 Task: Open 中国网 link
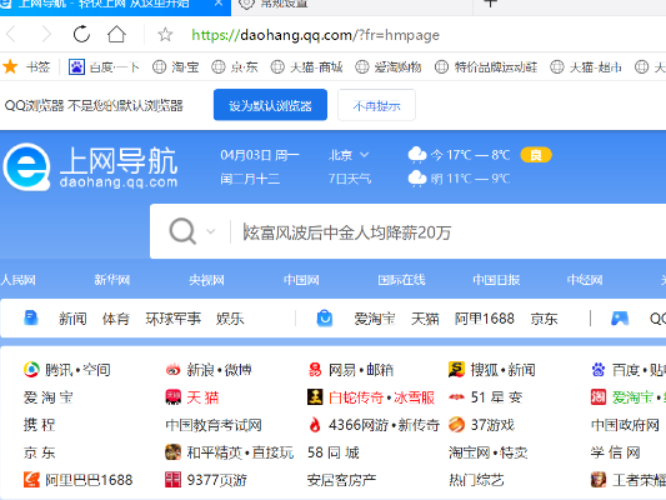coord(301,280)
